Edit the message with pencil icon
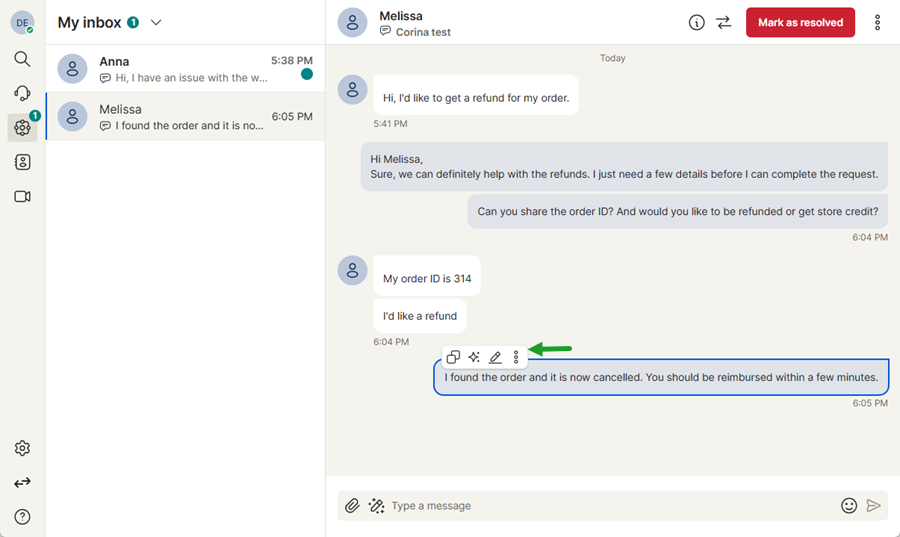This screenshot has width=900, height=537. click(495, 357)
